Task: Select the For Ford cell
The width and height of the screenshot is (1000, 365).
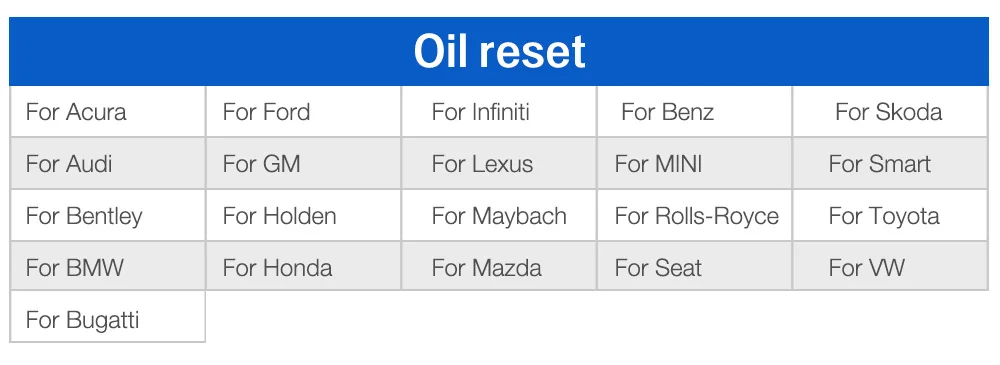Action: pos(304,112)
